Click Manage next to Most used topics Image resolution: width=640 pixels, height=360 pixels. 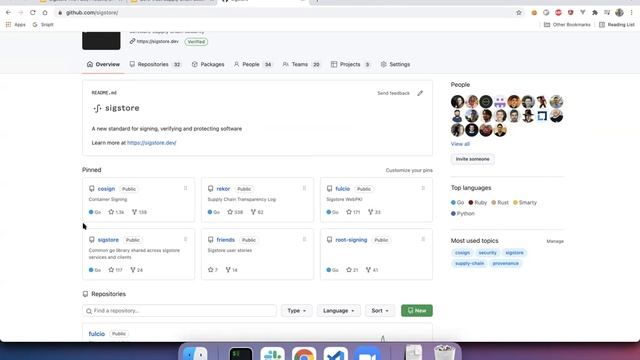click(x=555, y=241)
